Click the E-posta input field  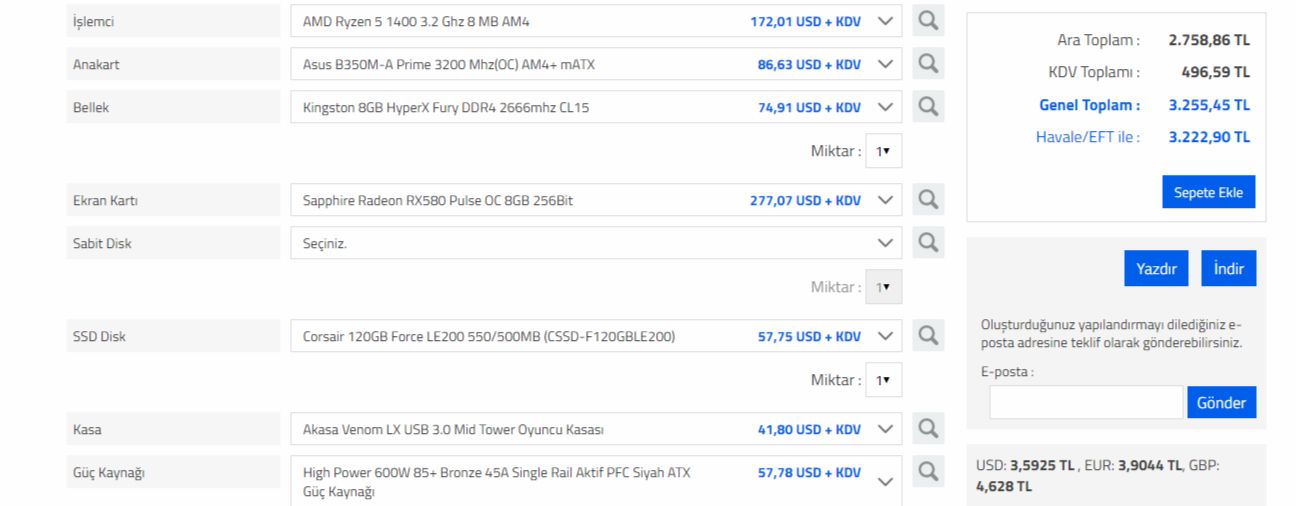coord(1086,403)
